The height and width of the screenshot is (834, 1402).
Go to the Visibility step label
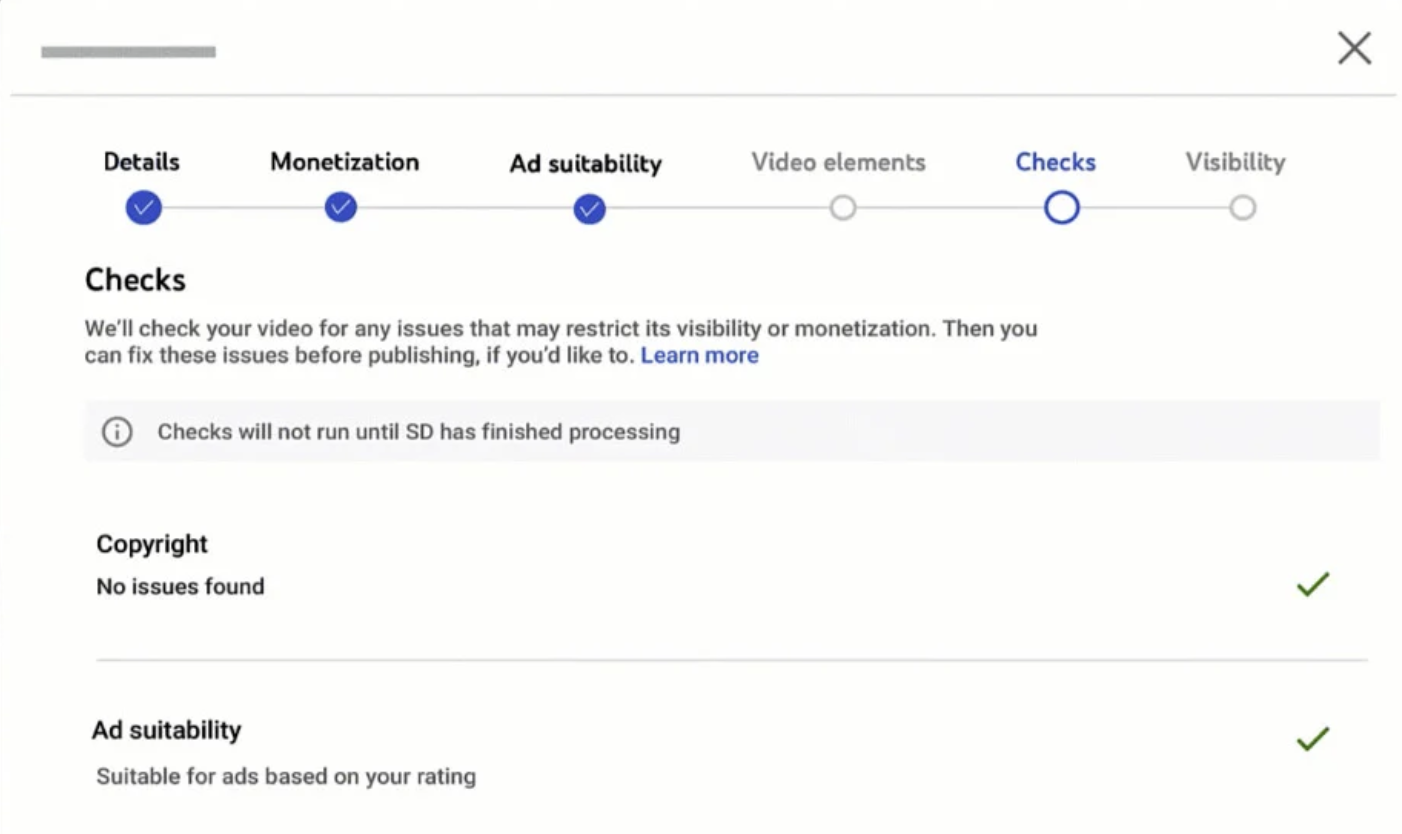point(1235,162)
